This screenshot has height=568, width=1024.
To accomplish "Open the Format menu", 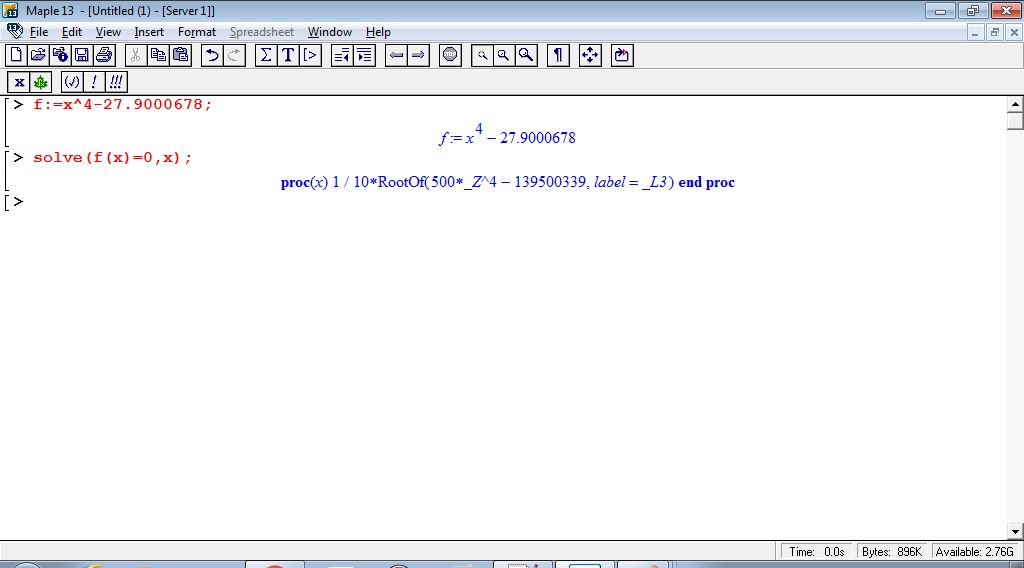I will (x=197, y=32).
